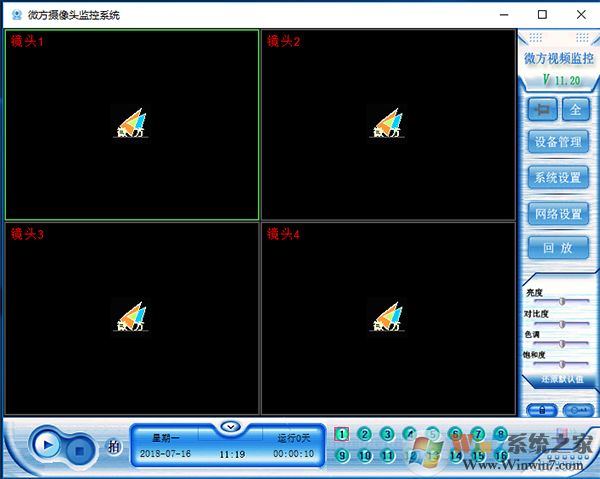Click the 色调 hue slider
Viewport: 600px width, 479px height.
[562, 344]
